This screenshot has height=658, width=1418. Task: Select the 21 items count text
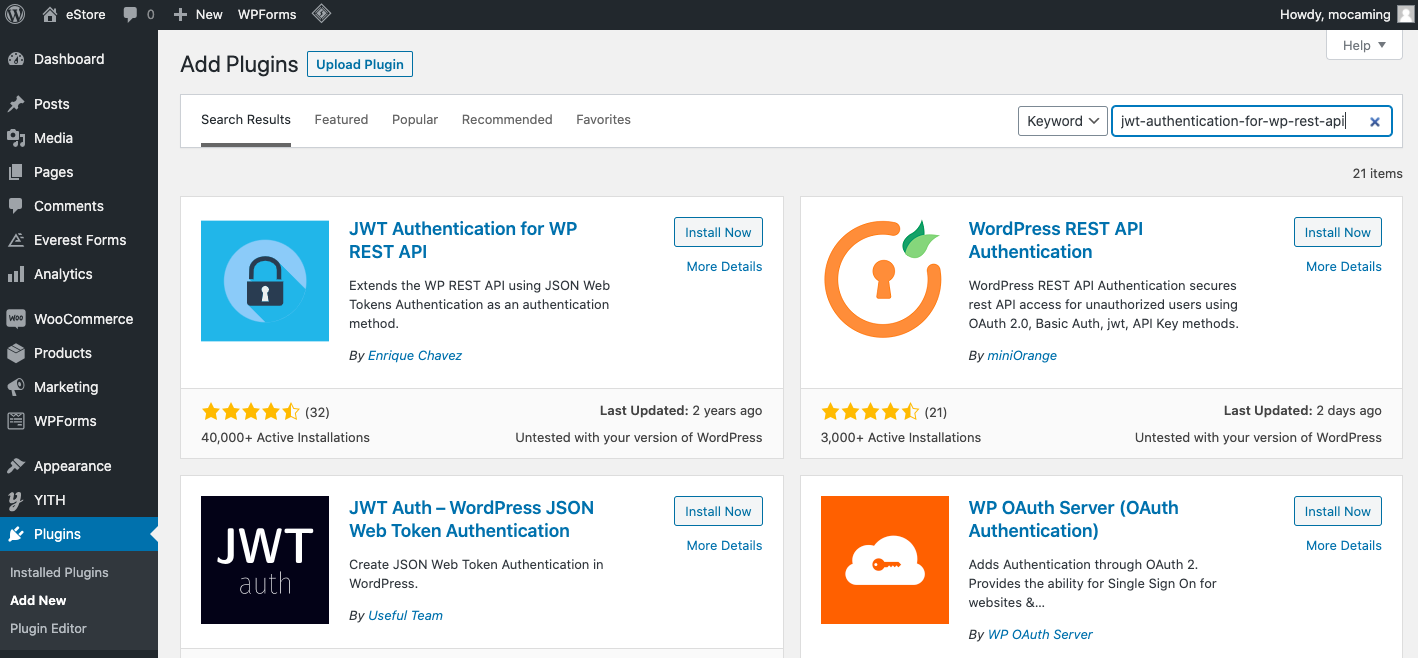1377,173
